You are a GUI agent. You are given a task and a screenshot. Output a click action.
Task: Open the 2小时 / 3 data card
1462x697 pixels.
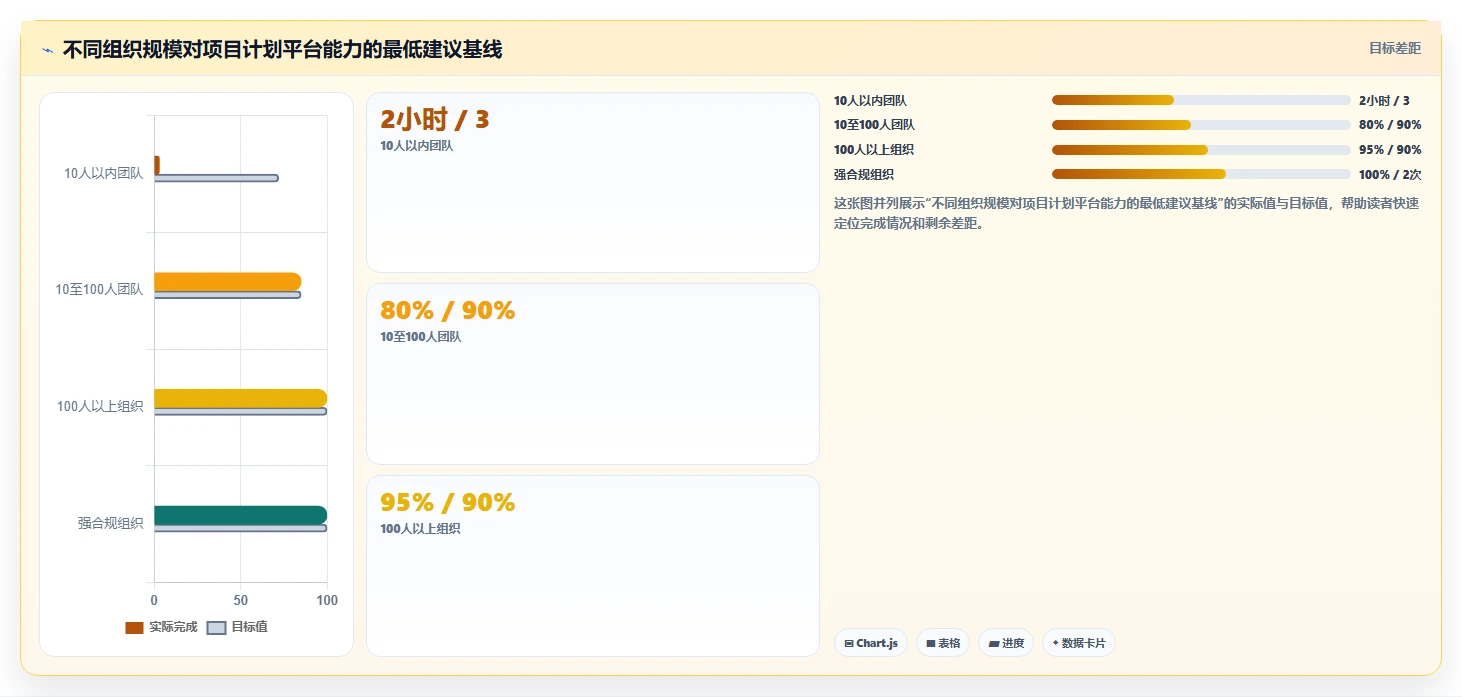point(593,182)
